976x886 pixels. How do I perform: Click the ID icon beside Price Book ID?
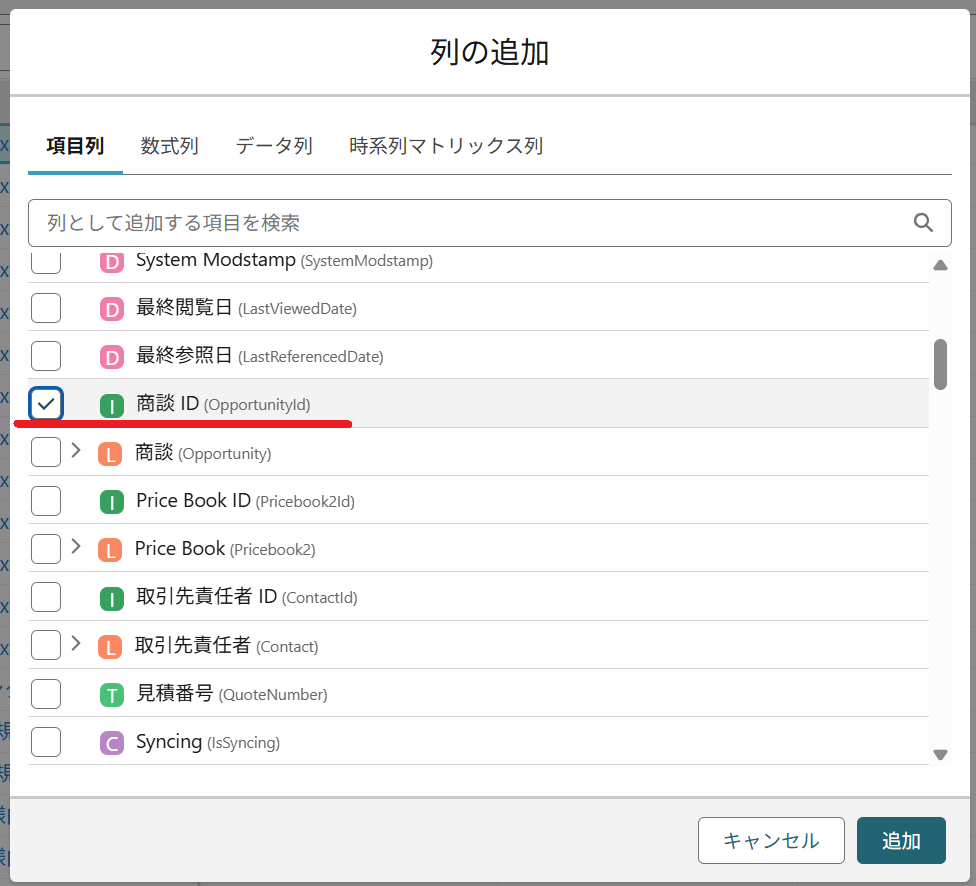click(112, 502)
